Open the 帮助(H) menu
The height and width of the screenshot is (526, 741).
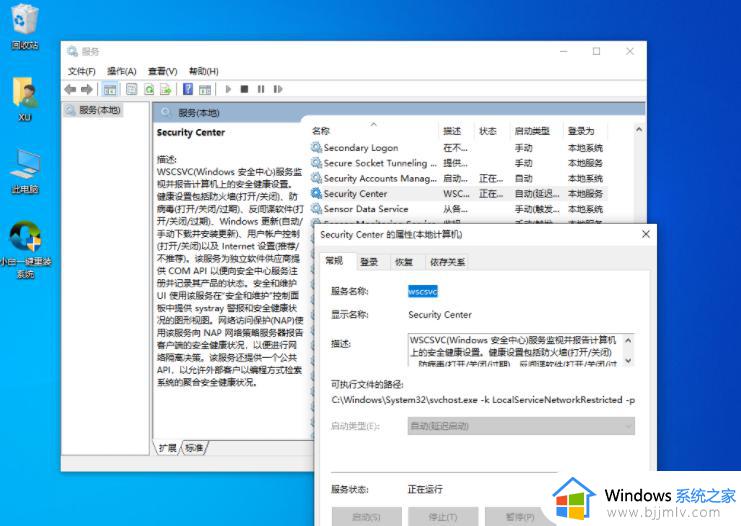point(204,71)
